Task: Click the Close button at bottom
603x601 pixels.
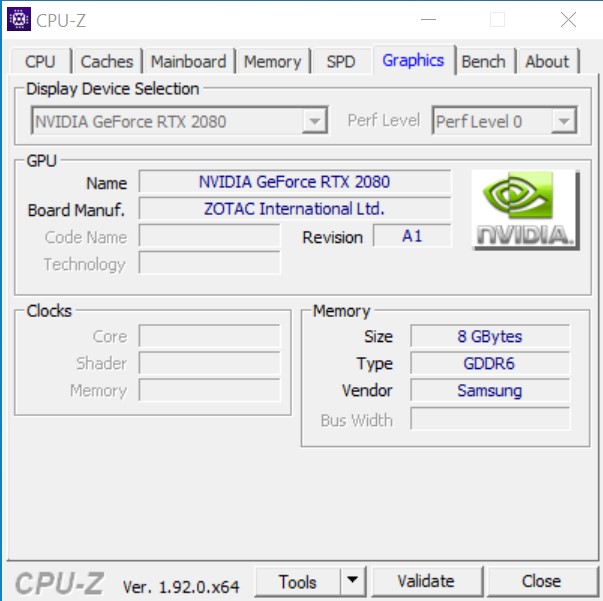Action: click(541, 581)
